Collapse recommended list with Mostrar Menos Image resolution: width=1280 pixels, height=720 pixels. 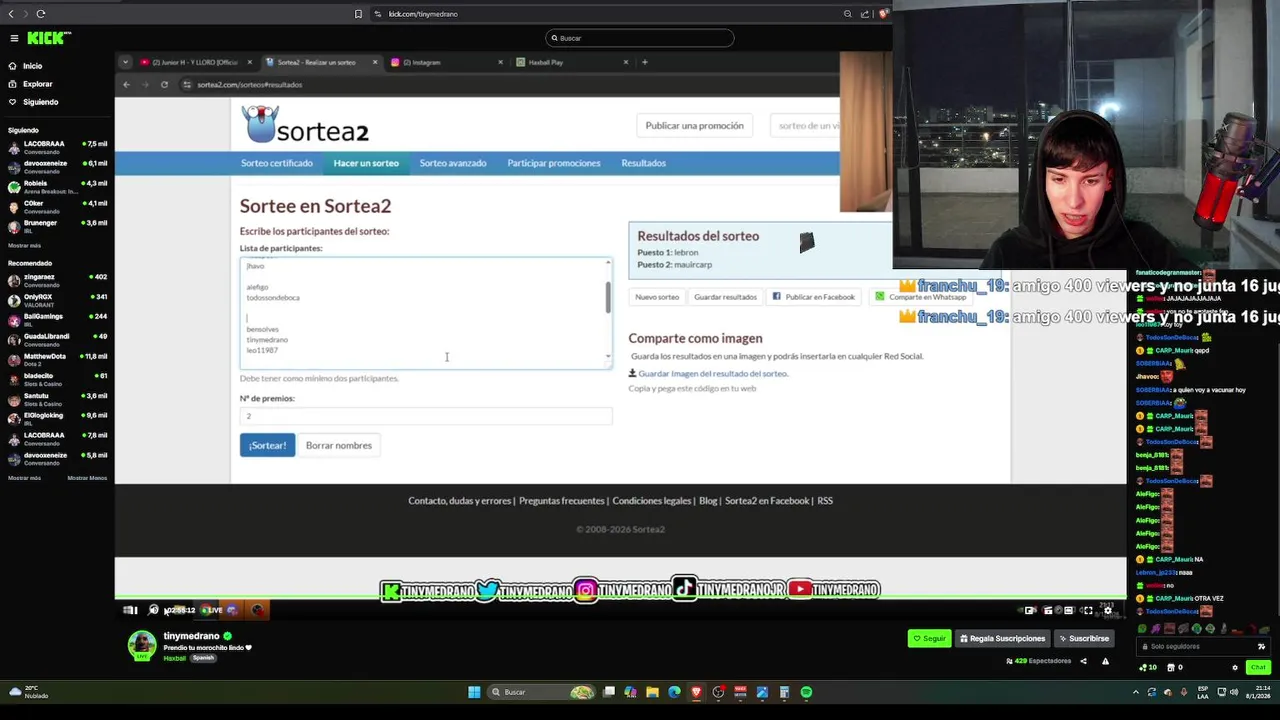pos(87,478)
